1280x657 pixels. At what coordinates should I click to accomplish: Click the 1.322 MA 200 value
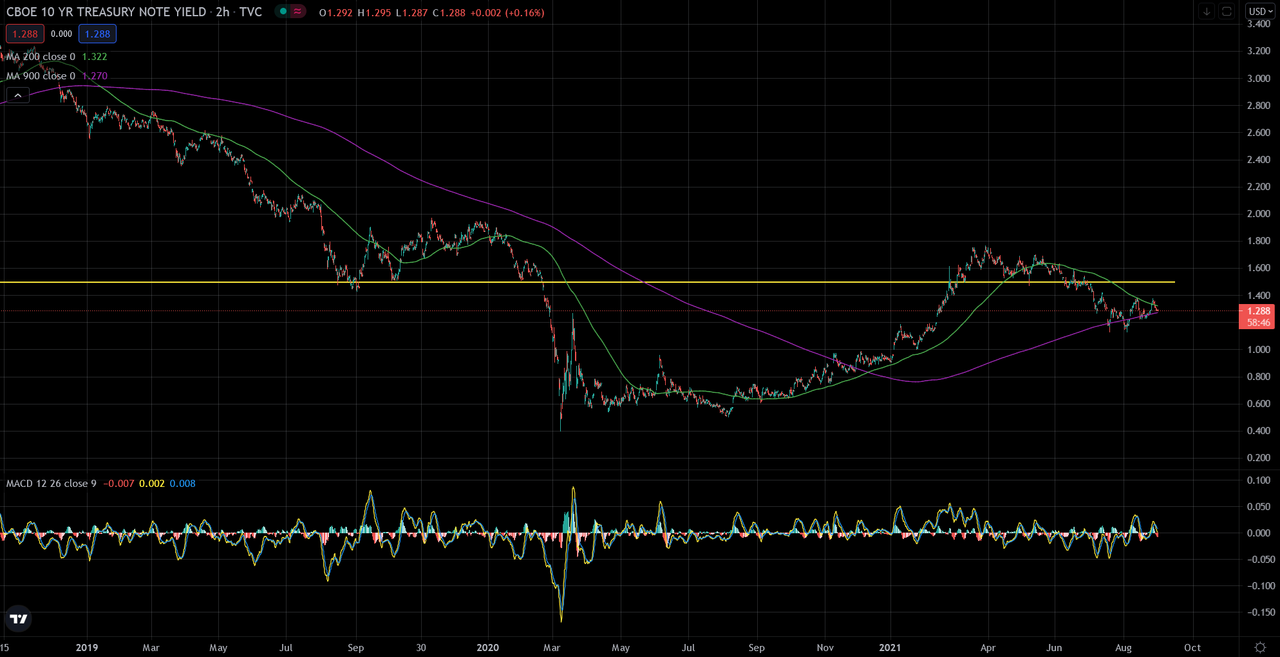coord(94,57)
